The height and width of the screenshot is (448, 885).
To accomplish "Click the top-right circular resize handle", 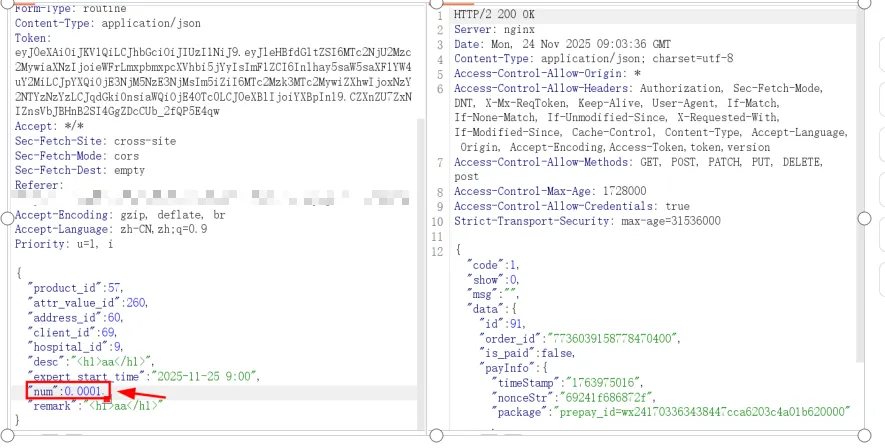I will tap(866, 3).
